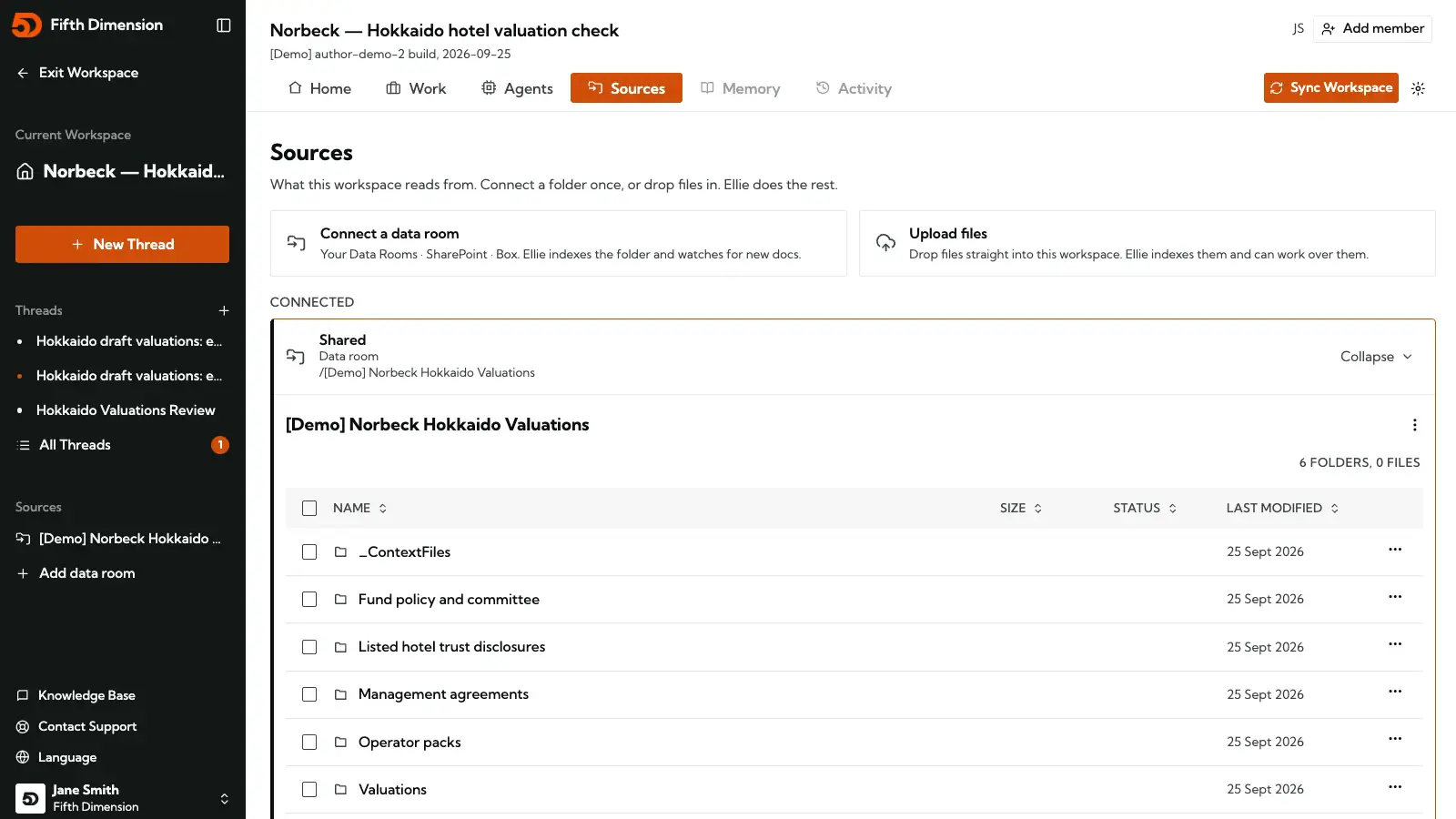Sort the table by Size column
Image resolution: width=1456 pixels, height=819 pixels.
point(1021,508)
